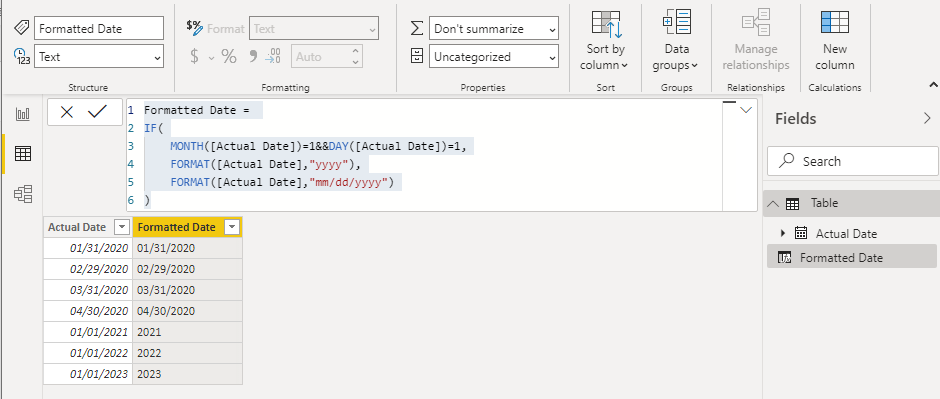Commit formula with the checkmark icon

pos(97,111)
